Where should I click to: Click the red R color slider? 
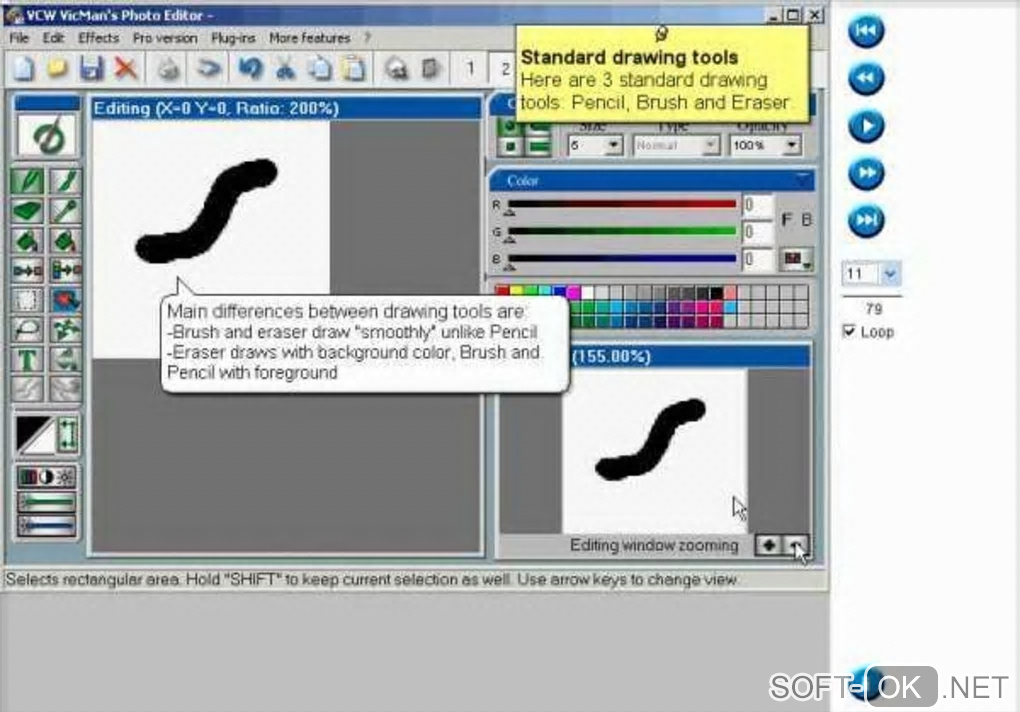621,204
